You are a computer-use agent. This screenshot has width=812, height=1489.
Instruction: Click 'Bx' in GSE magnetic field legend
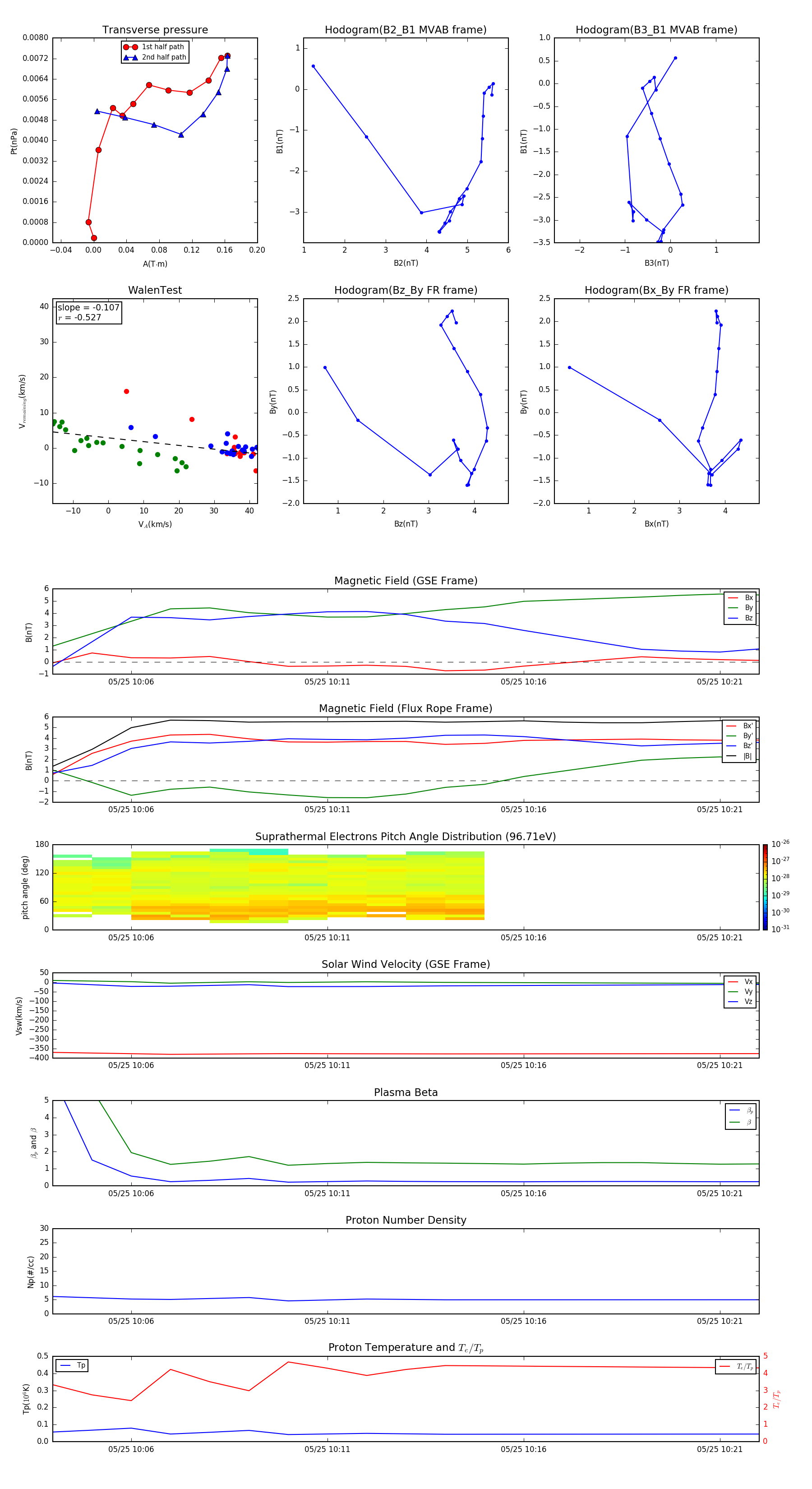(x=741, y=598)
